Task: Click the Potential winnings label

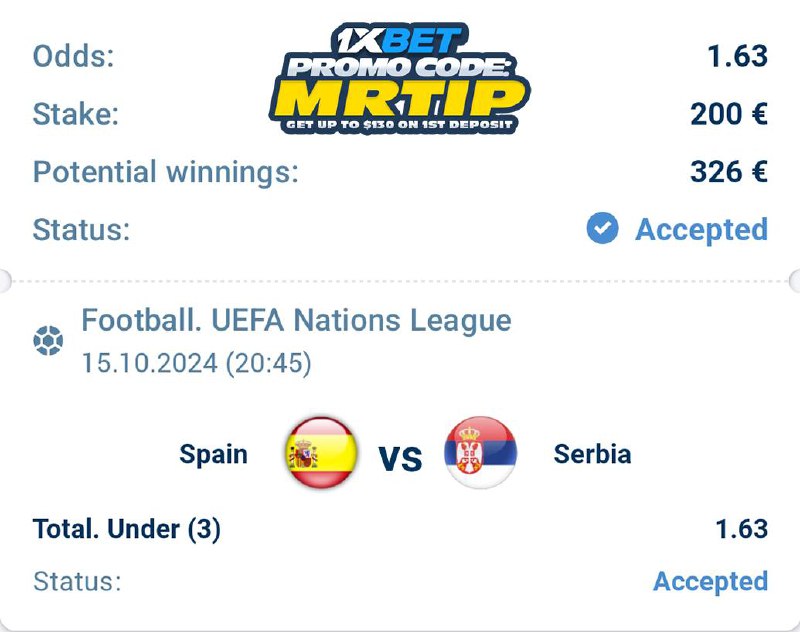Action: coord(166,172)
